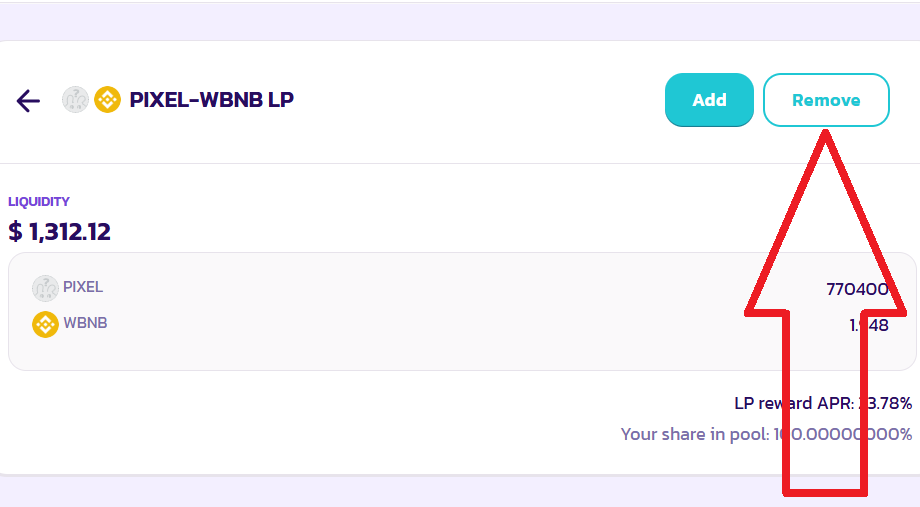Click the $ 1,312.12 liquidity value

tap(59, 232)
